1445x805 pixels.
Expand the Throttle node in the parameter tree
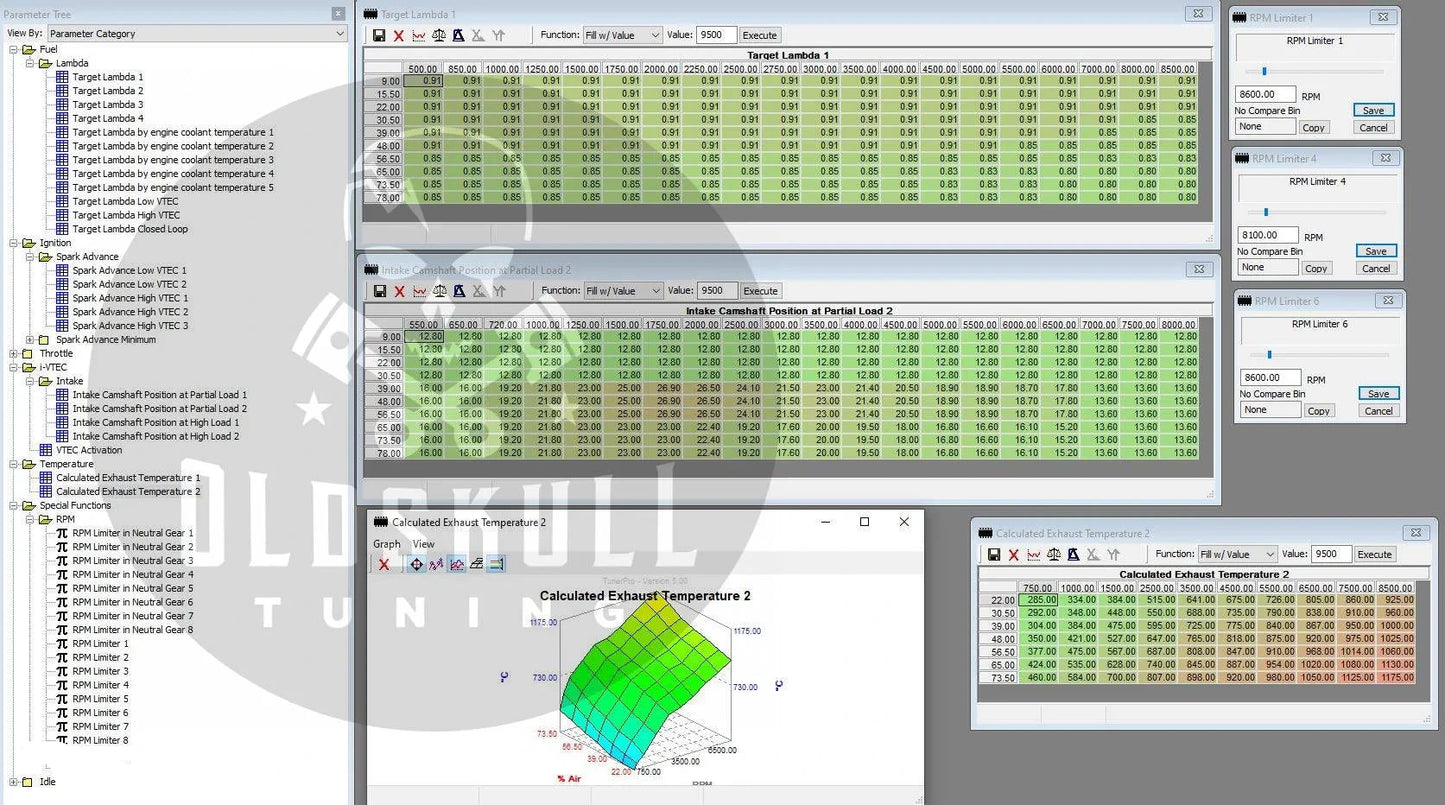point(14,354)
